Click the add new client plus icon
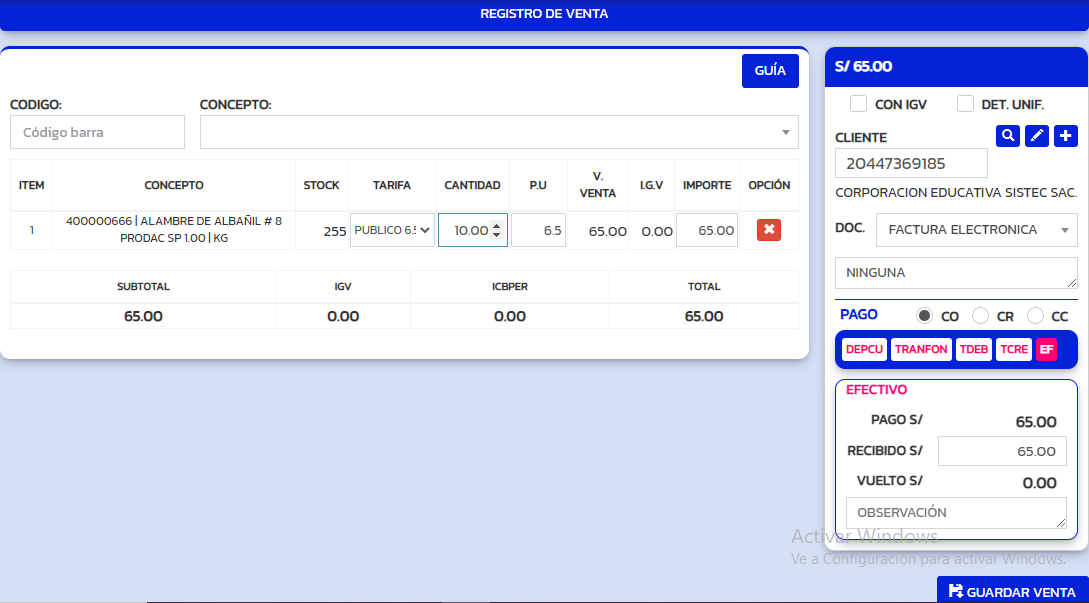 point(1066,136)
